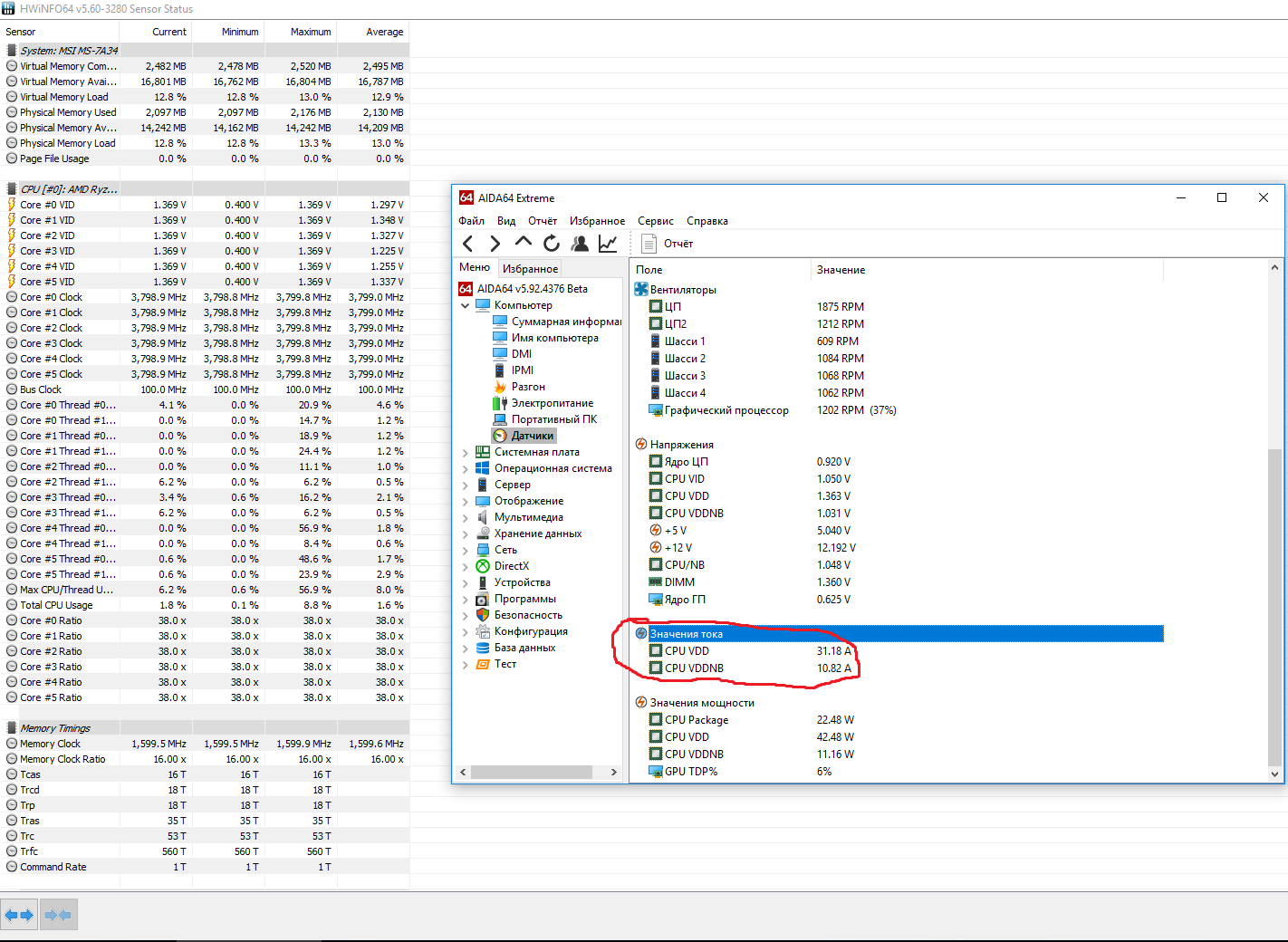Select the Memory Timings group header in HWiNFO
The image size is (1288, 942).
[x=205, y=728]
